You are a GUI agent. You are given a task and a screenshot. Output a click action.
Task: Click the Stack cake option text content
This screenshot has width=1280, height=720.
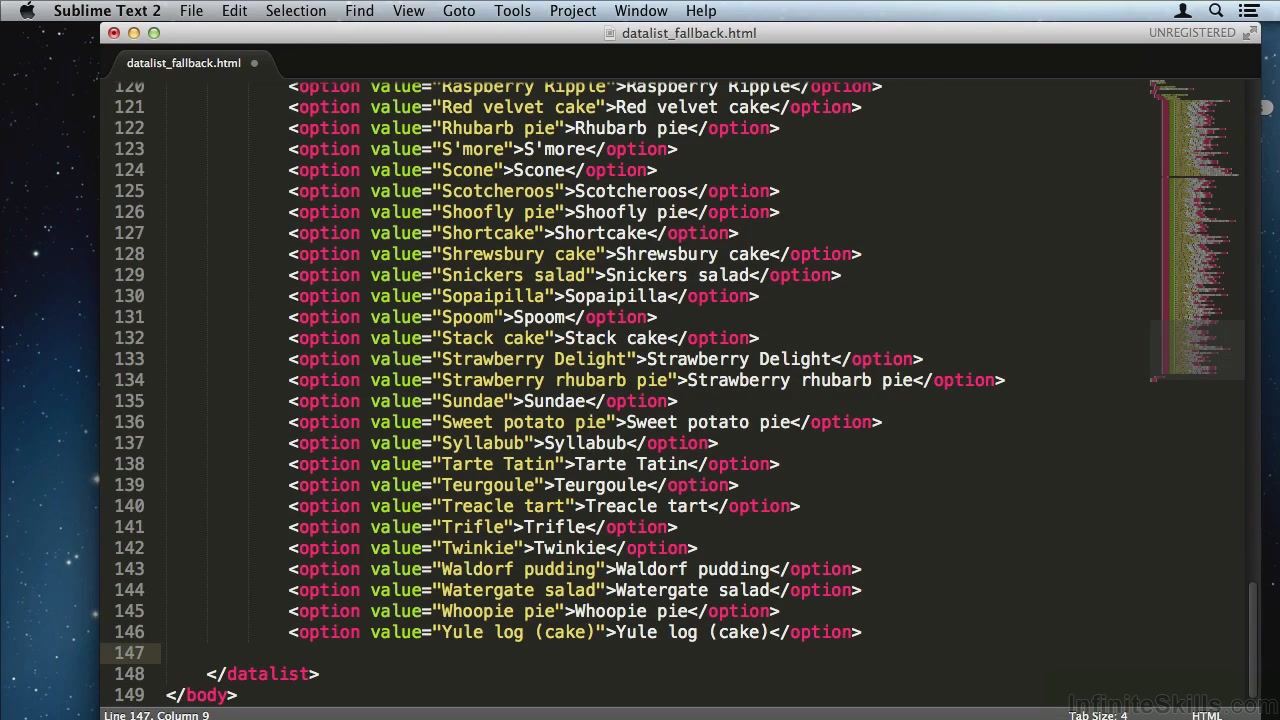point(616,338)
